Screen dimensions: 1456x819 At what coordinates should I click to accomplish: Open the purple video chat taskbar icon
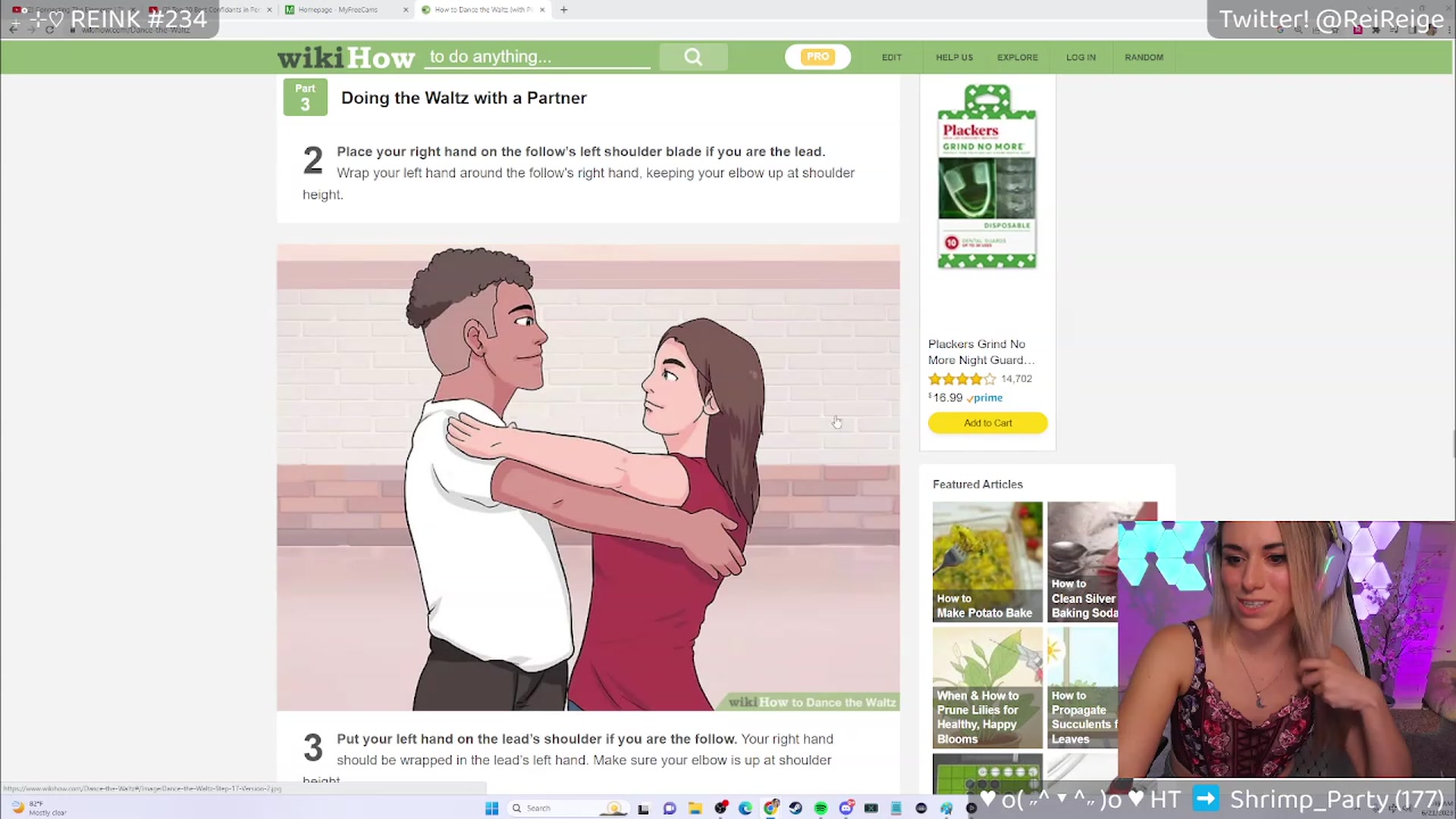click(669, 808)
